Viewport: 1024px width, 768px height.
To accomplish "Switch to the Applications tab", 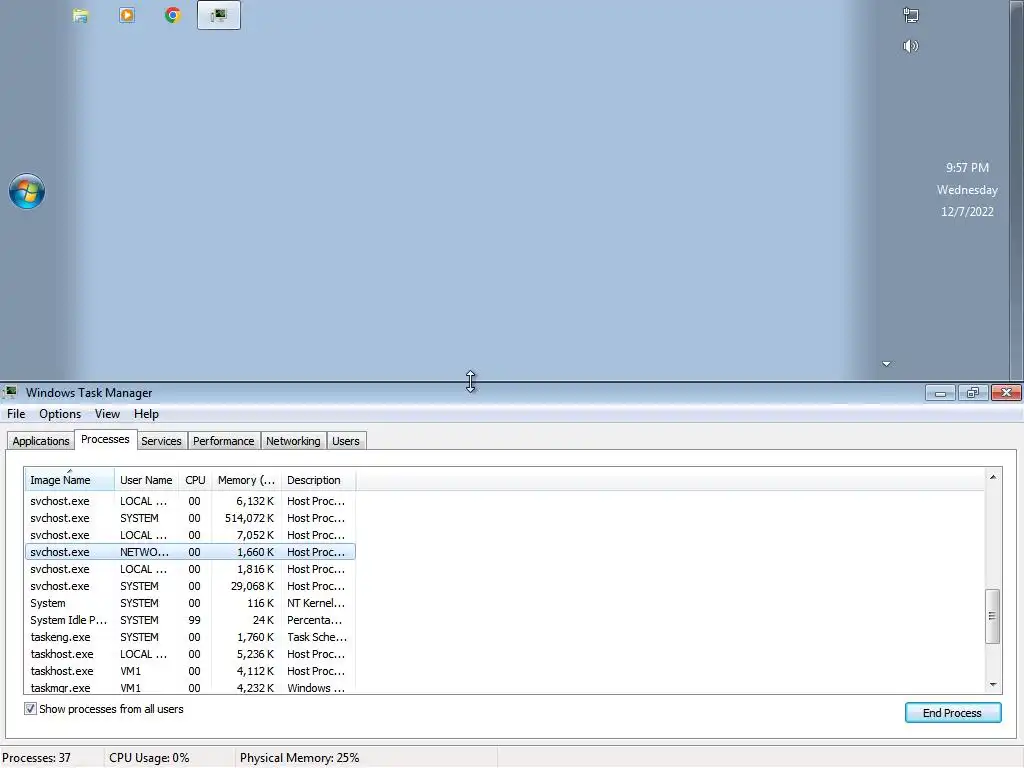I will point(40,441).
